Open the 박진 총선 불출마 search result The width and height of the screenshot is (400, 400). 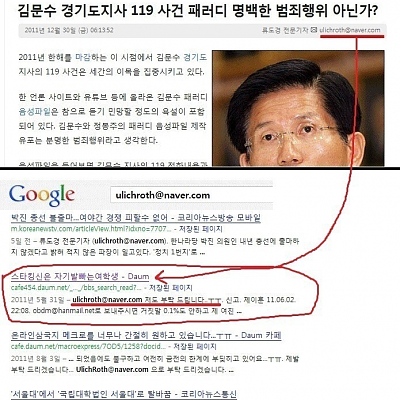pos(136,218)
